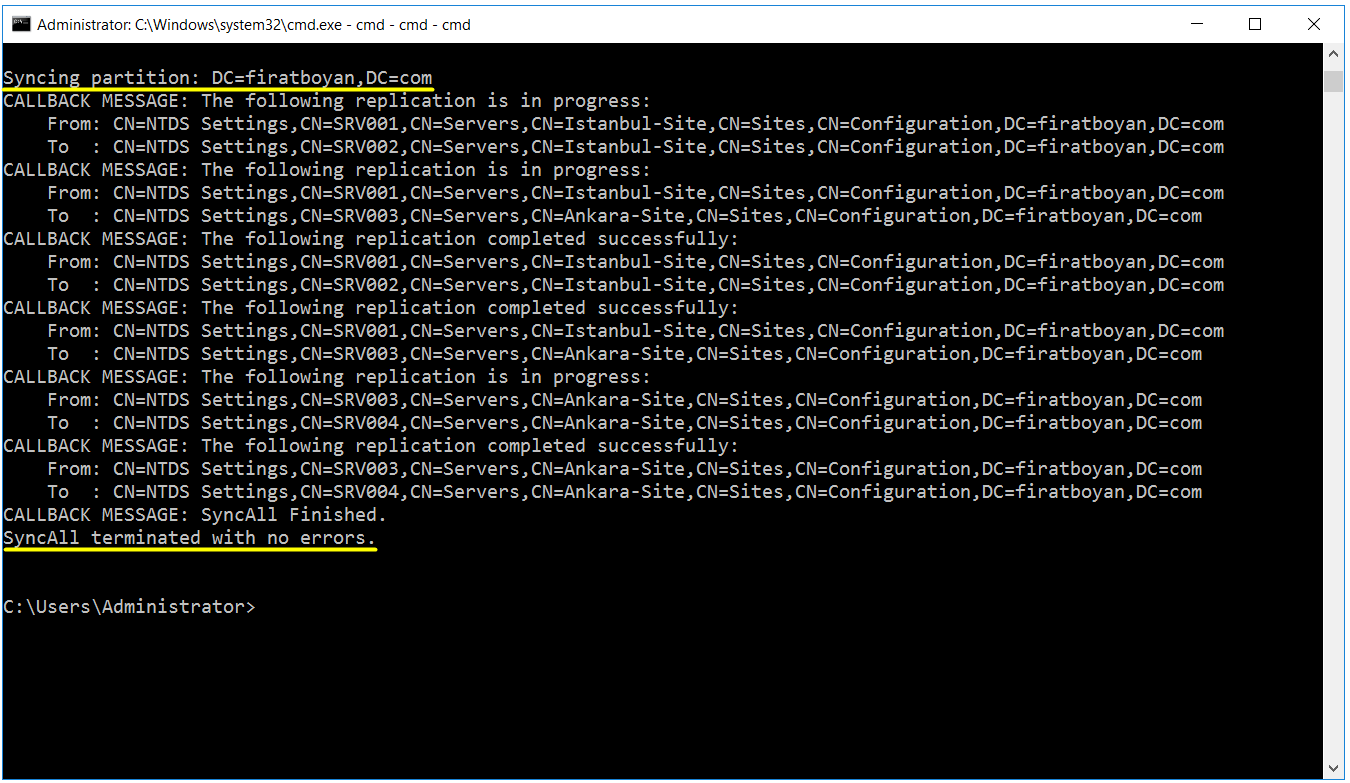The image size is (1350, 783).
Task: Click the 'C:\Users\Administrator>' prompt
Action: point(129,607)
